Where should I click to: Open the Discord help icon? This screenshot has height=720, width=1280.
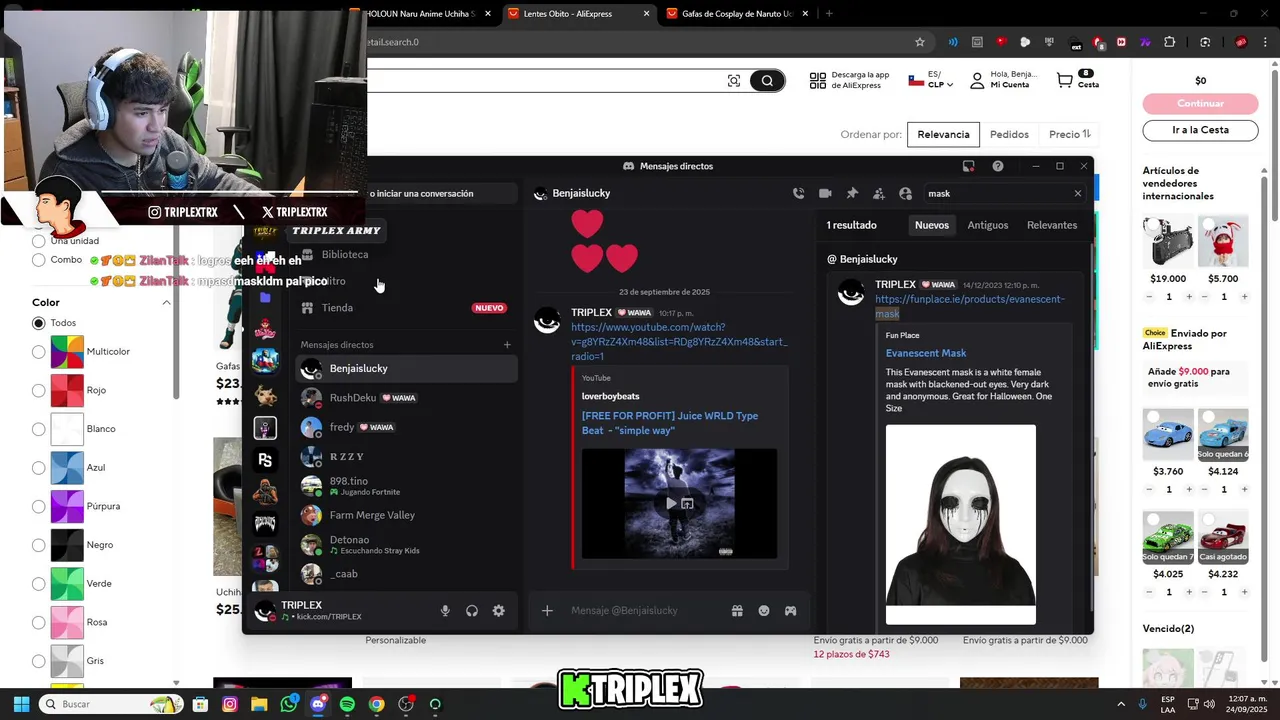997,166
